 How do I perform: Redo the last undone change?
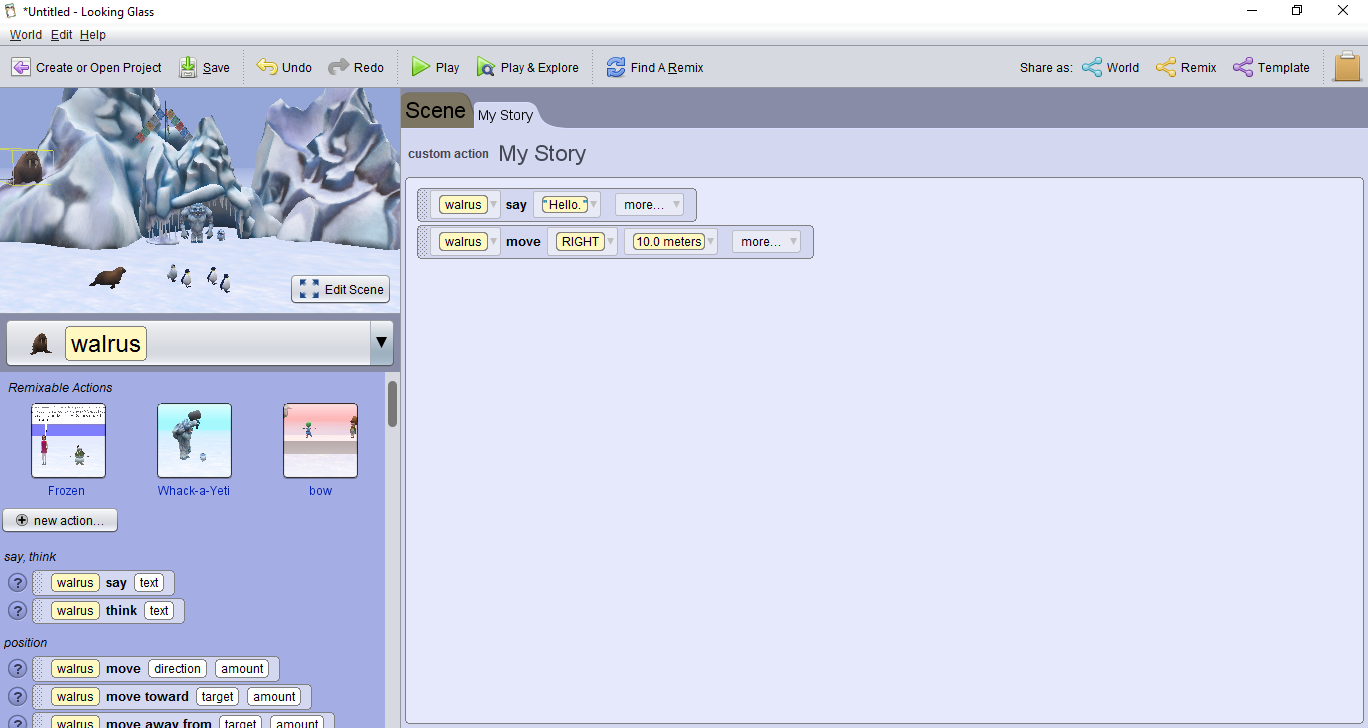pos(356,67)
